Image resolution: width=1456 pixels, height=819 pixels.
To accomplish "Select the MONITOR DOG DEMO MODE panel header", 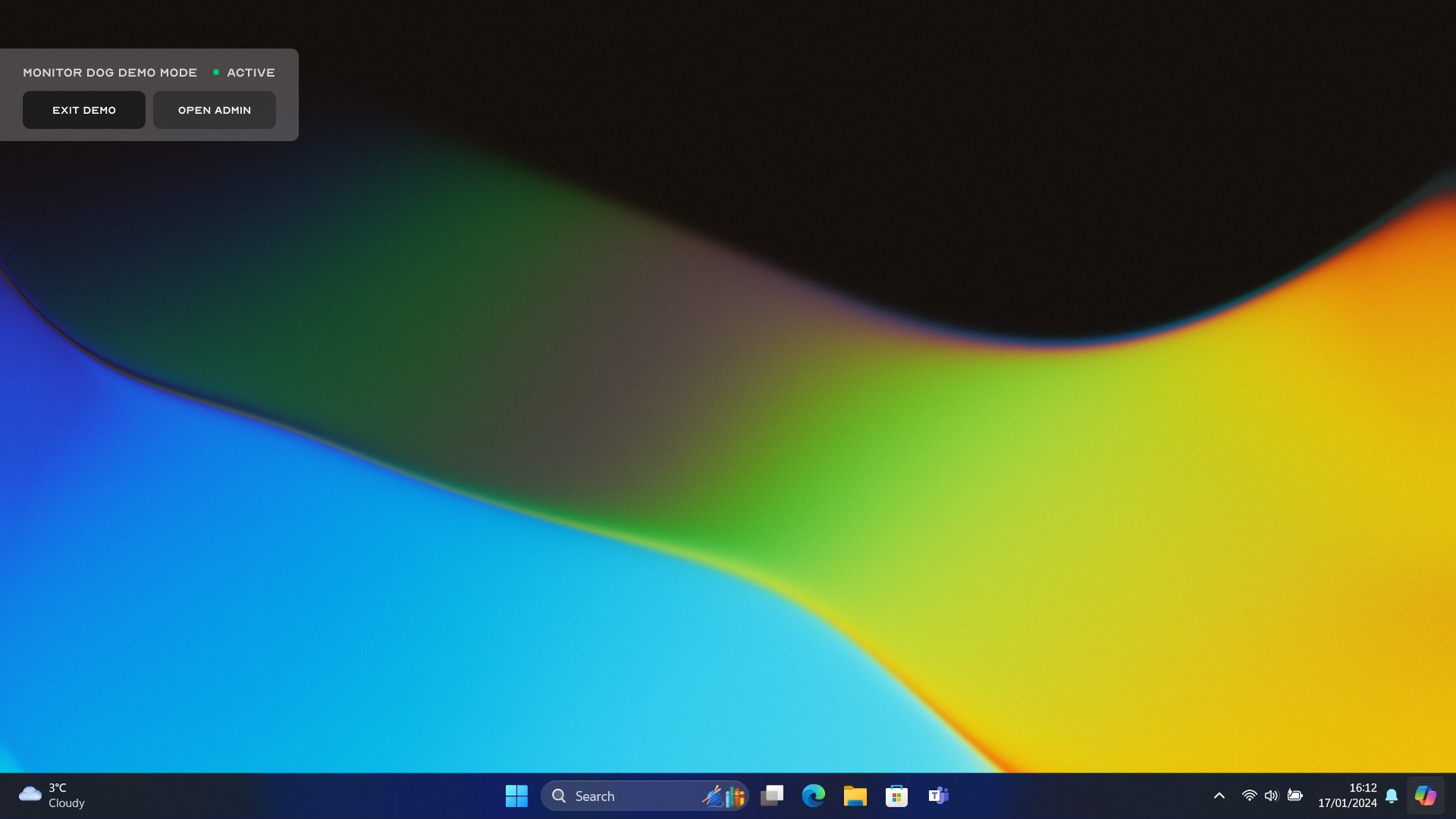I will (x=109, y=72).
